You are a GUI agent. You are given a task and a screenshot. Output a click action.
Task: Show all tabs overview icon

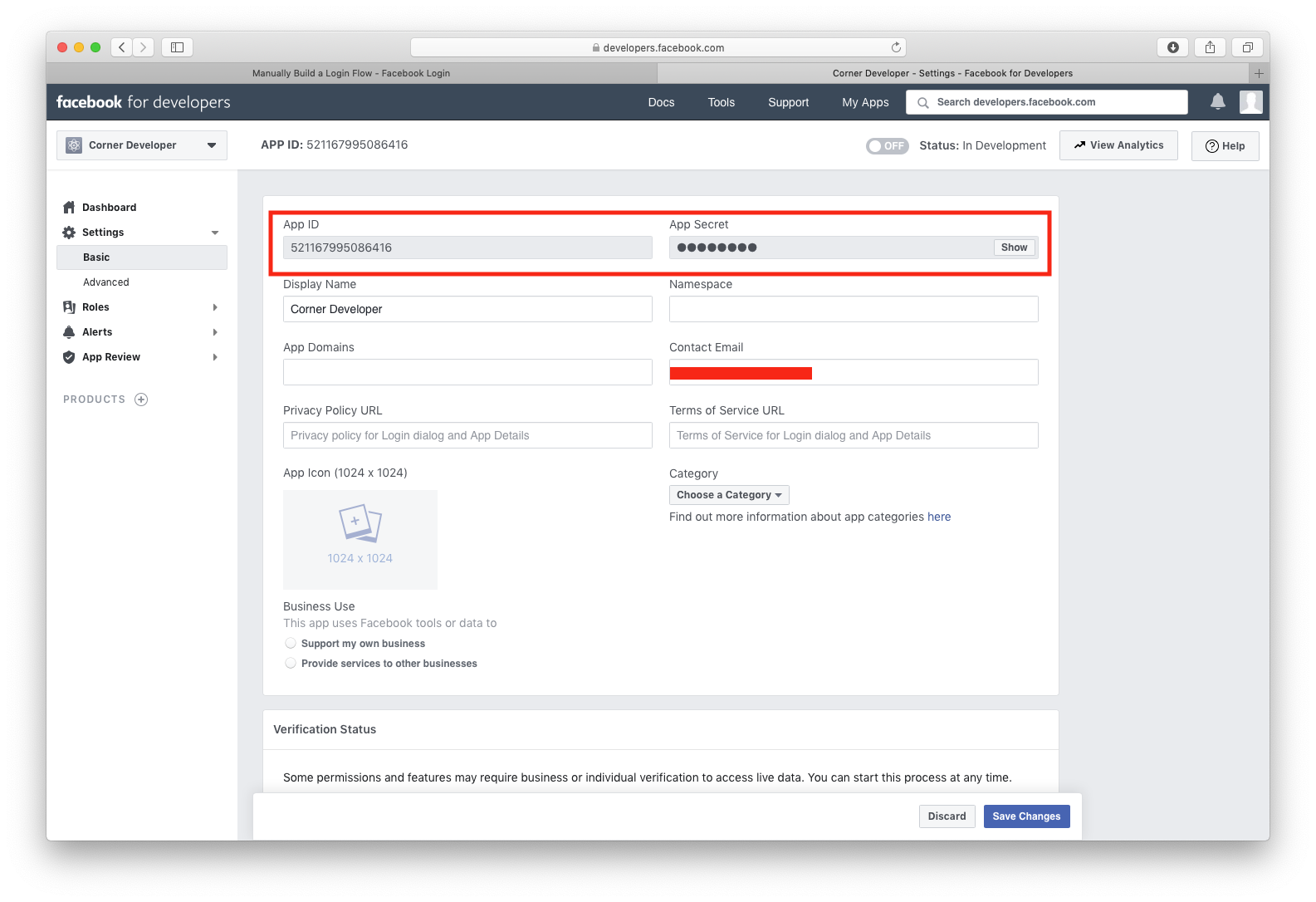(1247, 47)
